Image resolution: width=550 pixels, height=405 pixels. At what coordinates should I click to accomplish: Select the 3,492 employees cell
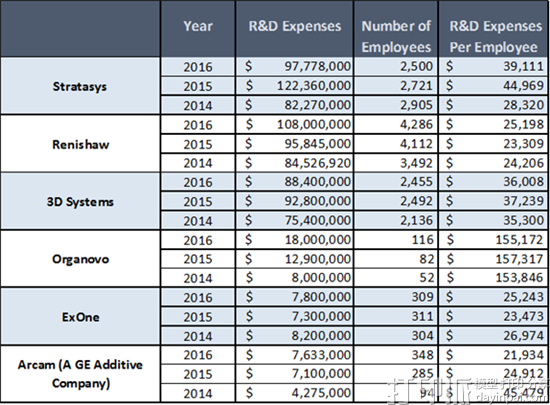396,163
